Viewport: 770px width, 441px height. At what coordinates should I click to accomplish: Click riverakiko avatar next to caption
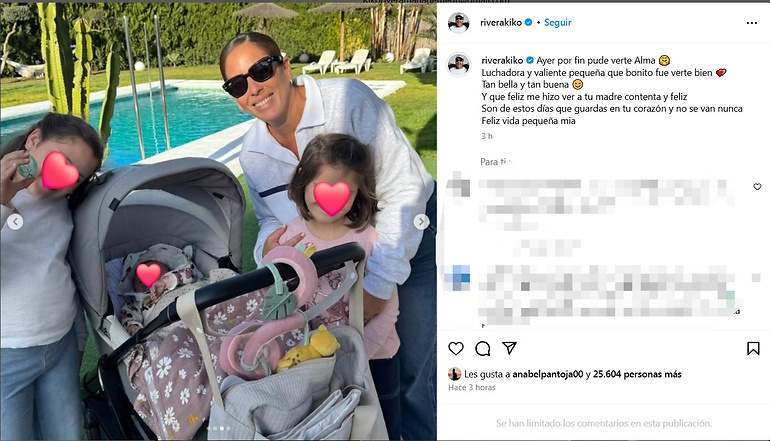point(459,64)
